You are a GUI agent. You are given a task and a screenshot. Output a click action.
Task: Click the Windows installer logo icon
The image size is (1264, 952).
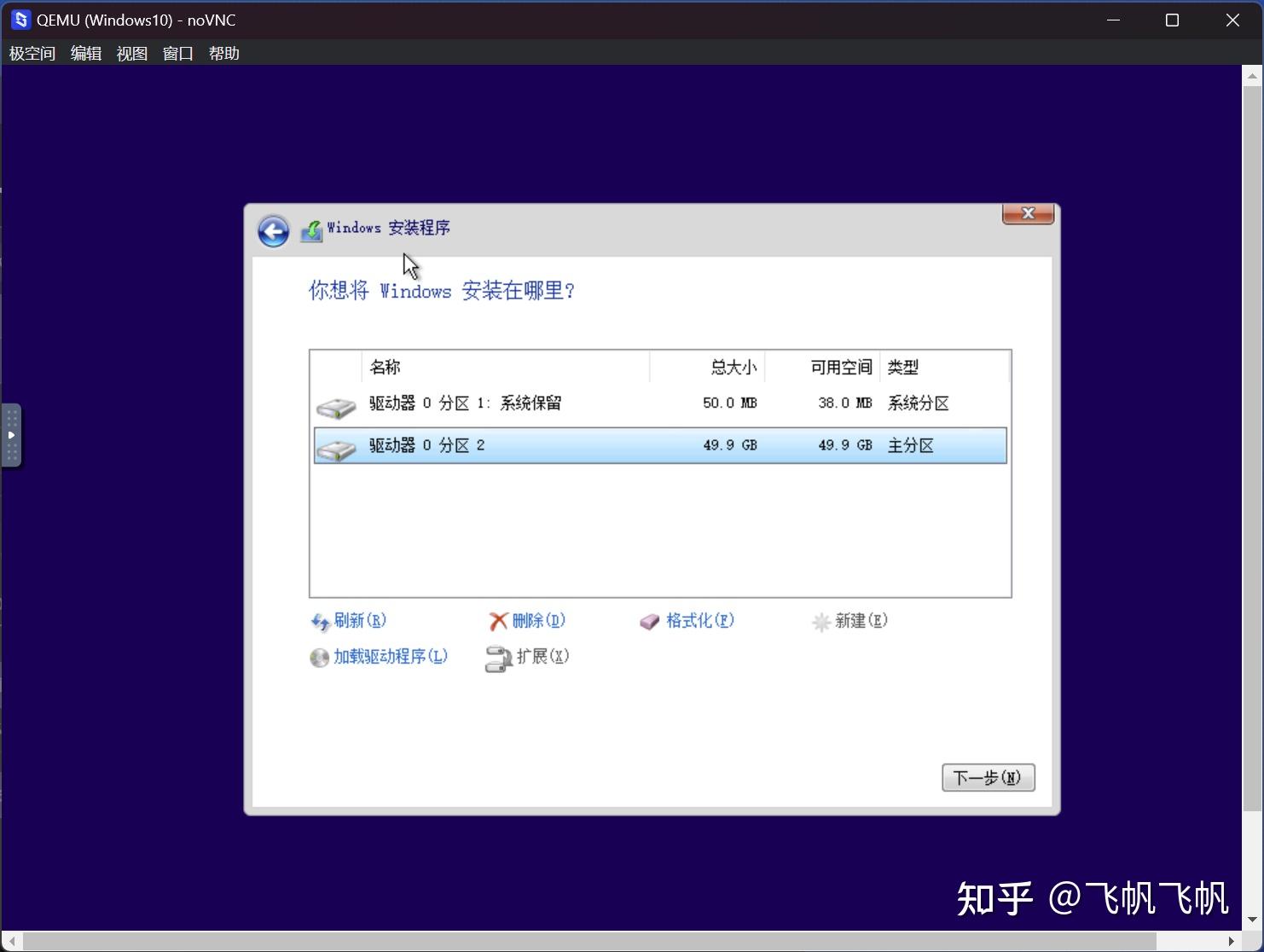point(312,229)
